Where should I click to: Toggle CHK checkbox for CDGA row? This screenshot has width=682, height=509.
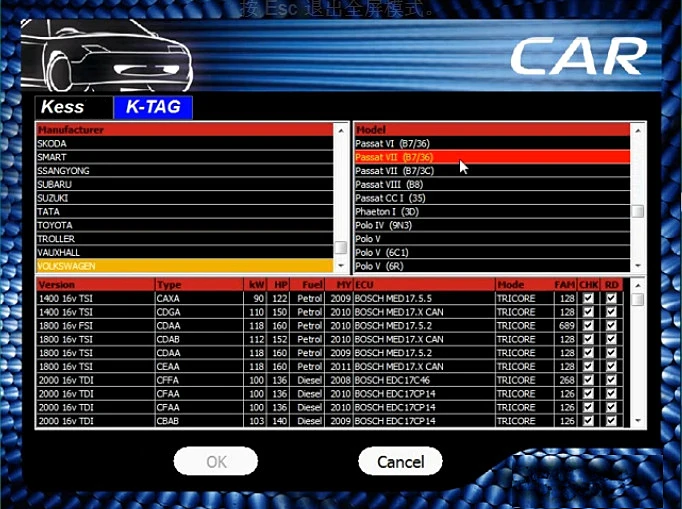coord(588,312)
